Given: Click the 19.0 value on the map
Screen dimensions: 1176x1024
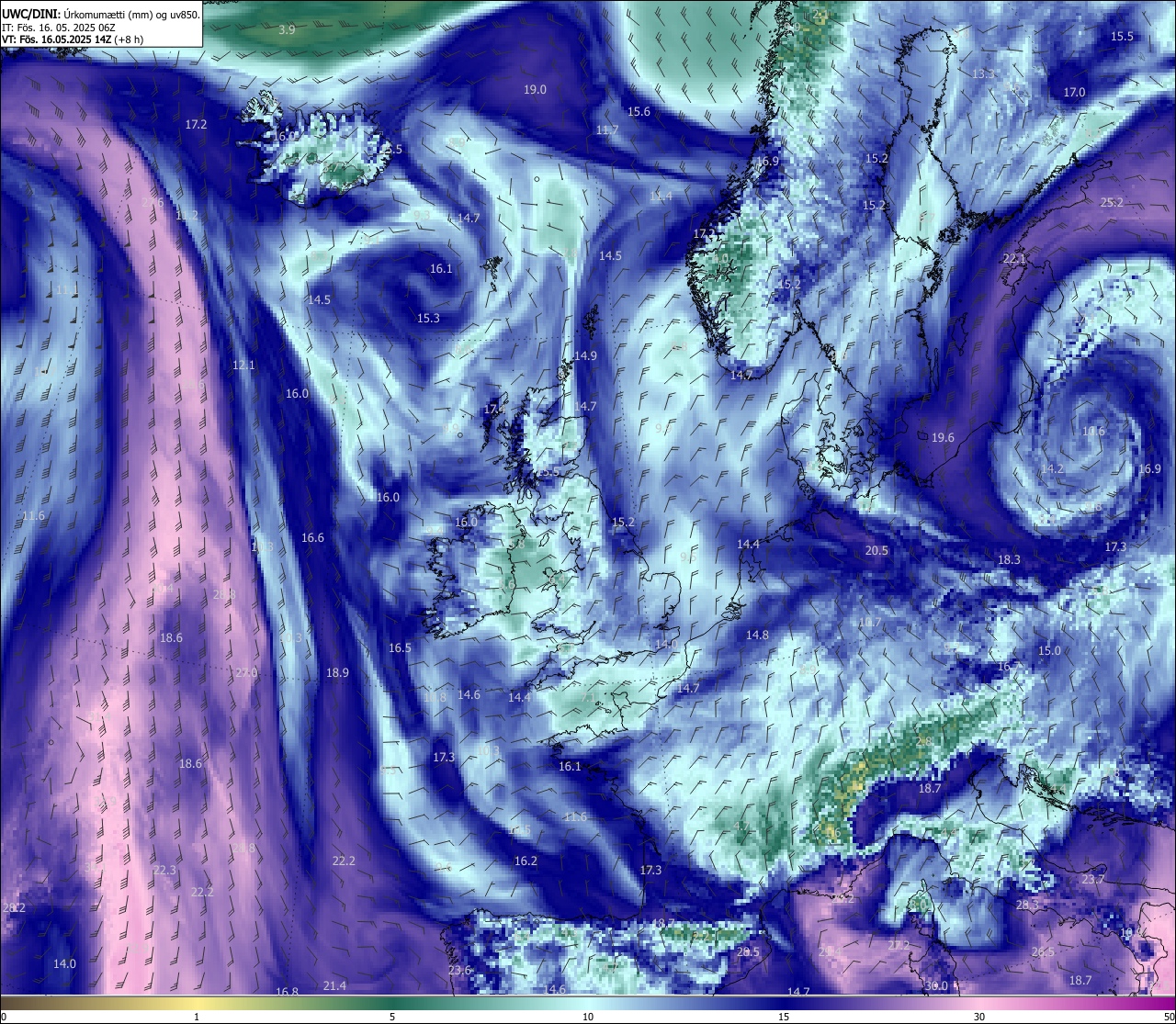Looking at the screenshot, I should click(535, 90).
